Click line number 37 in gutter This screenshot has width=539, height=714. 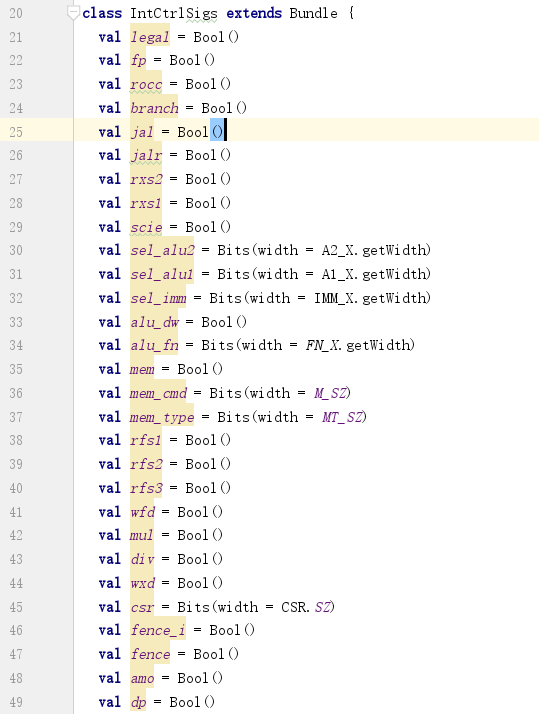coord(15,418)
